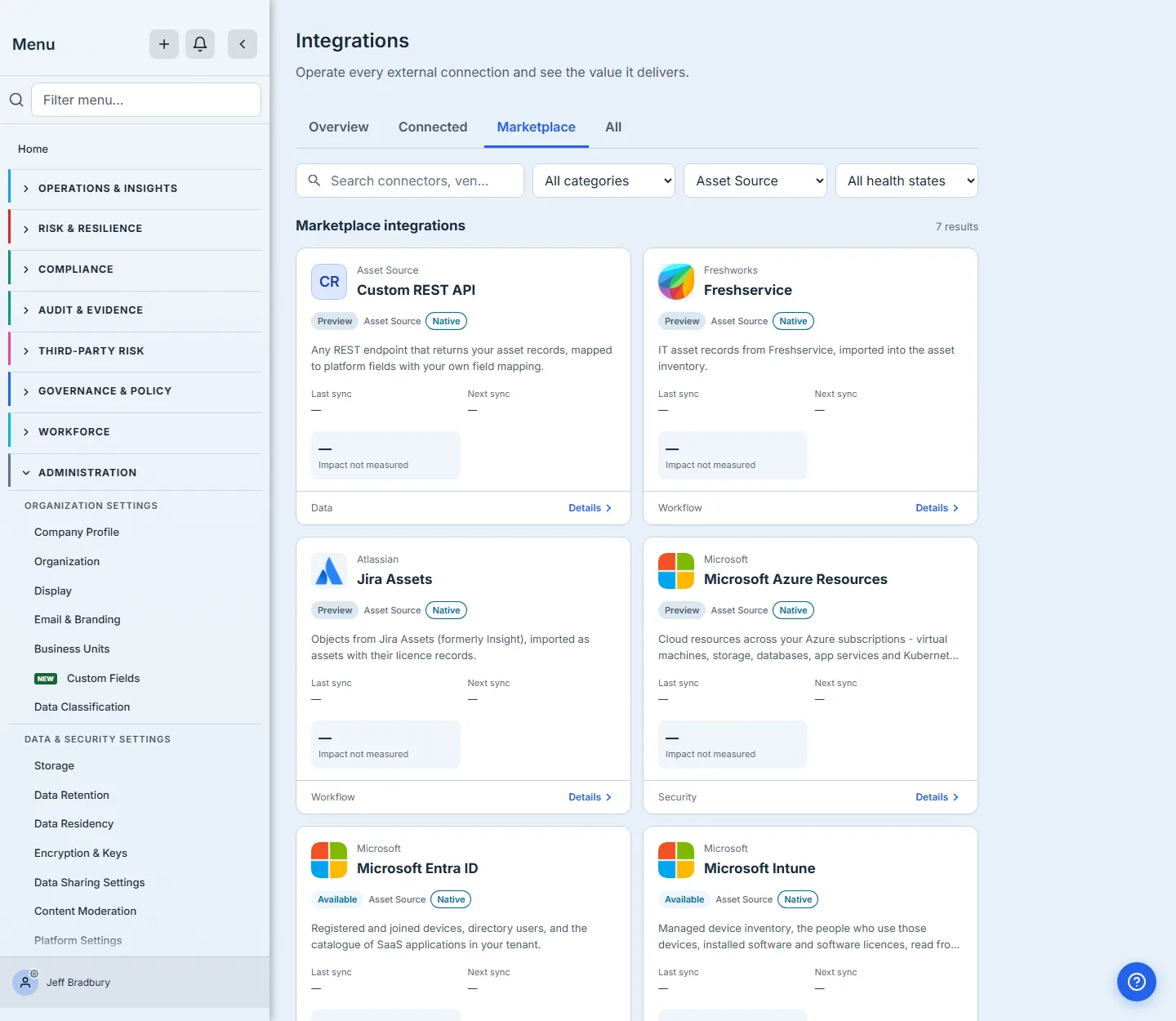The image size is (1176, 1021).
Task: Expand Audit & Evidence section
Action: click(x=135, y=310)
